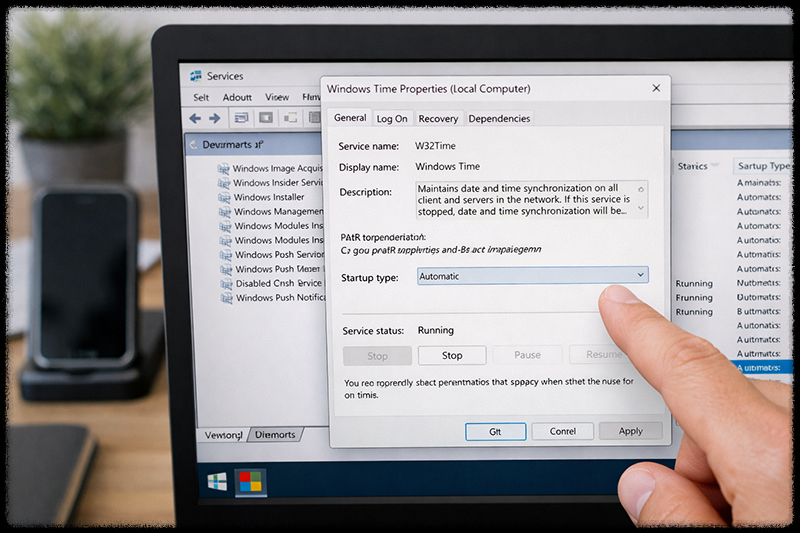Click the gear icon for Windows Insider Servi
This screenshot has height=533, width=800.
tap(224, 183)
